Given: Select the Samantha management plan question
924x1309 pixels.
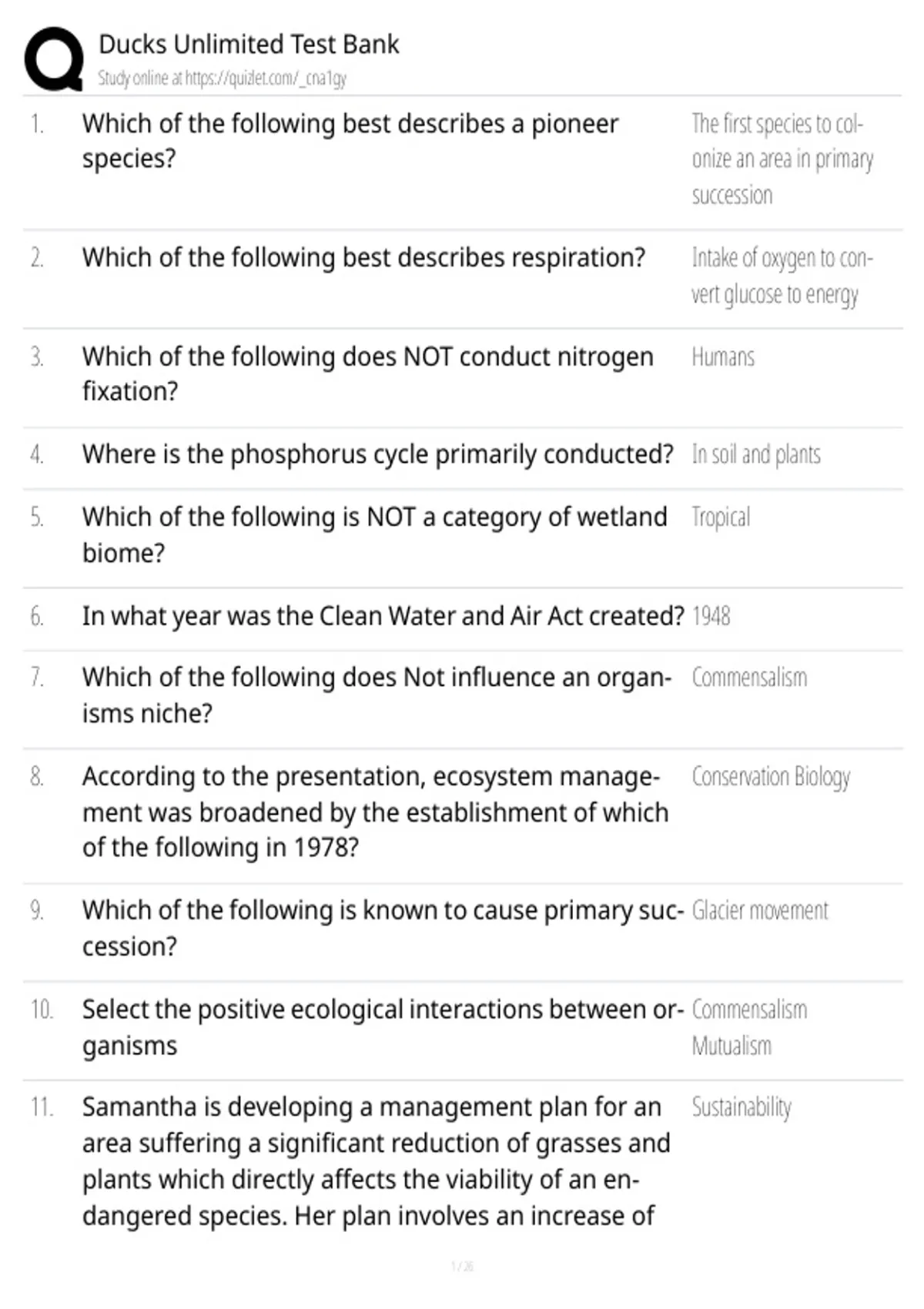Looking at the screenshot, I should click(x=377, y=1161).
